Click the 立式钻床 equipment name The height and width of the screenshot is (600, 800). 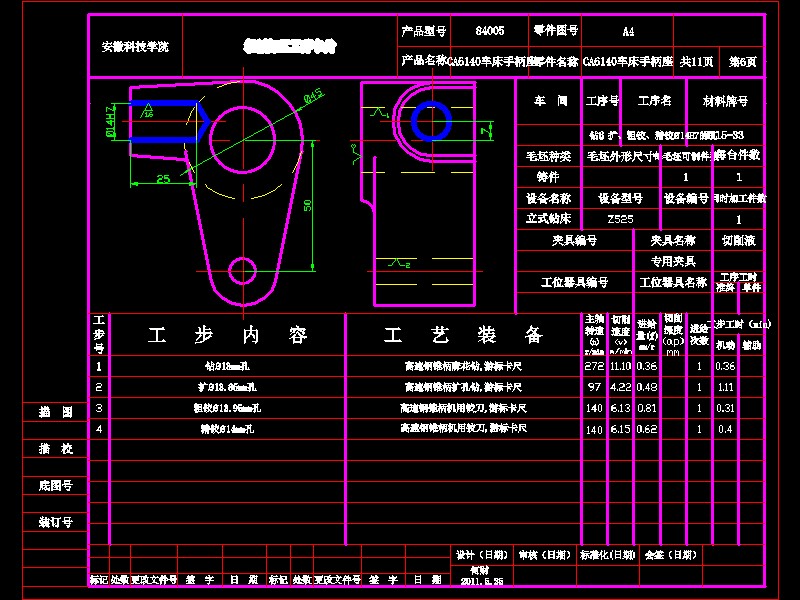pos(548,219)
